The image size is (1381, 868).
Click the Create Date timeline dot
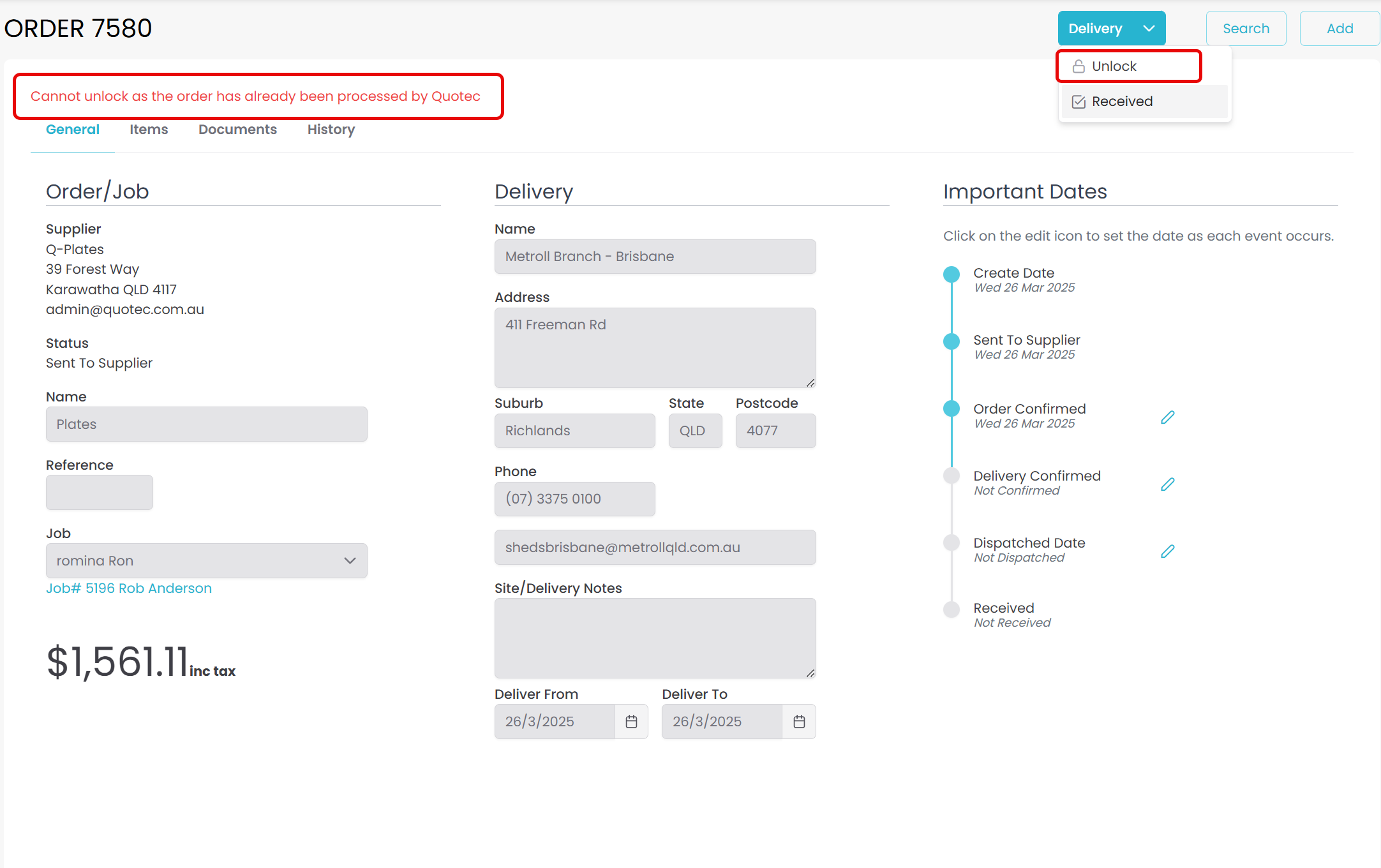(951, 274)
